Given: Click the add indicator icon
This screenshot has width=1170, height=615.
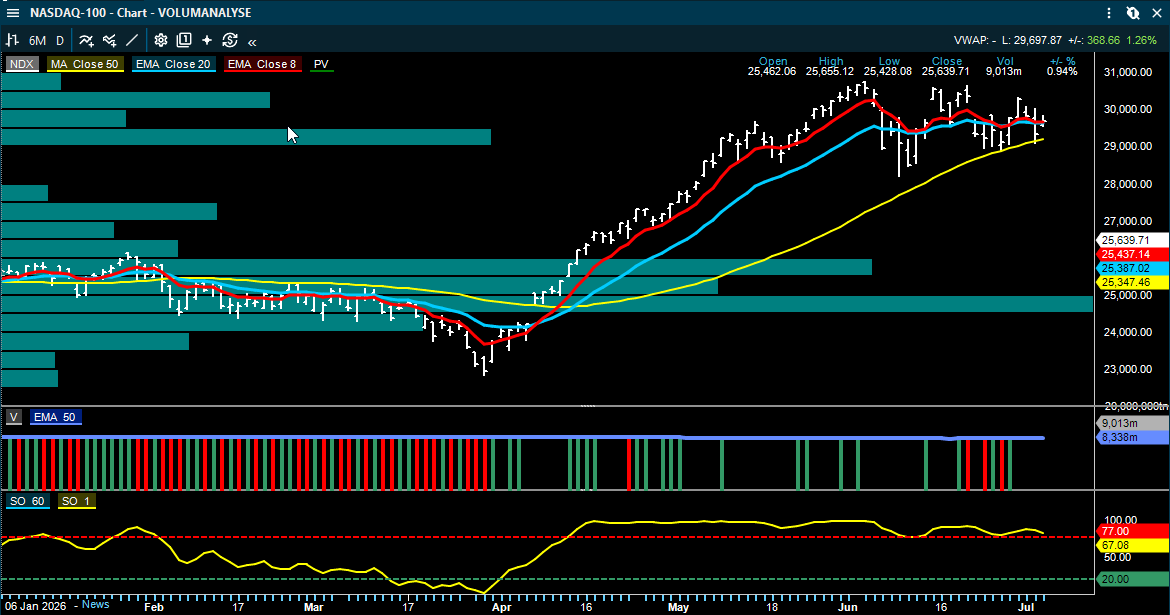Looking at the screenshot, I should 87,40.
